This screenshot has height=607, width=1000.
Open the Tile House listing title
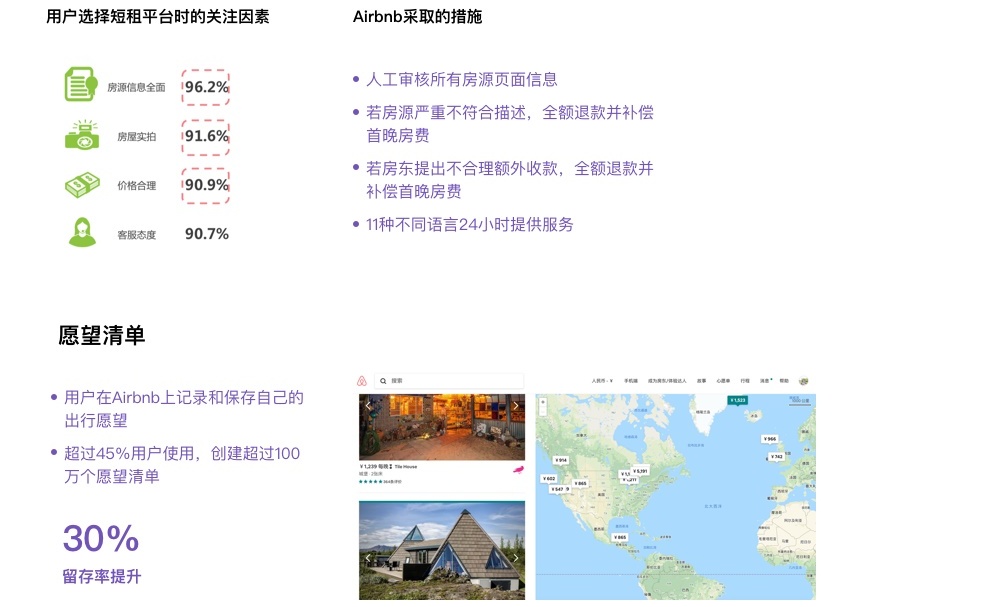pos(406,467)
